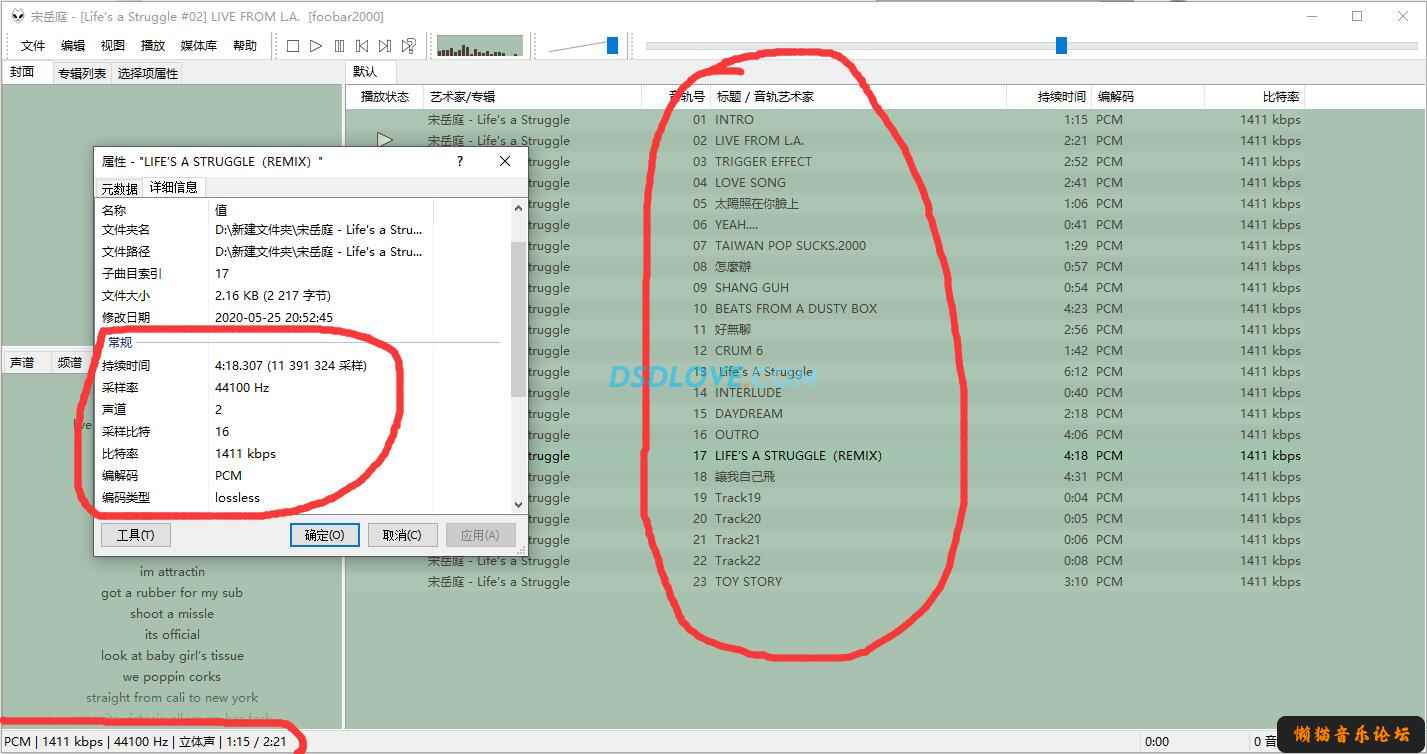1427x754 pixels.
Task: Click the playback status text in status bar
Action: (145, 741)
